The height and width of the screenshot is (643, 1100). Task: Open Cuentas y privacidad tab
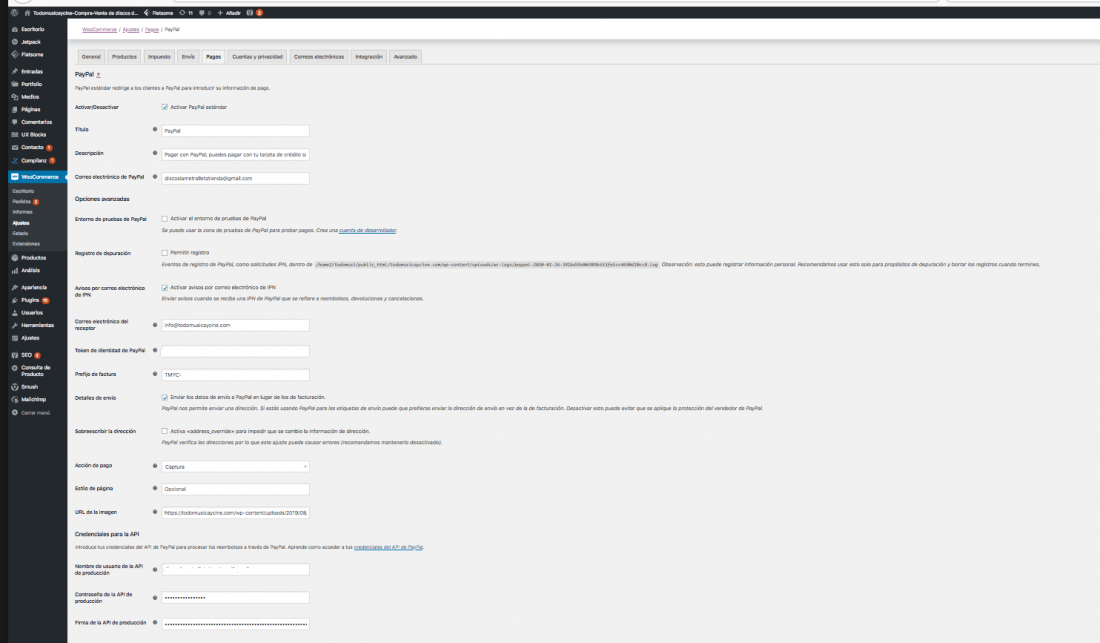tap(257, 57)
